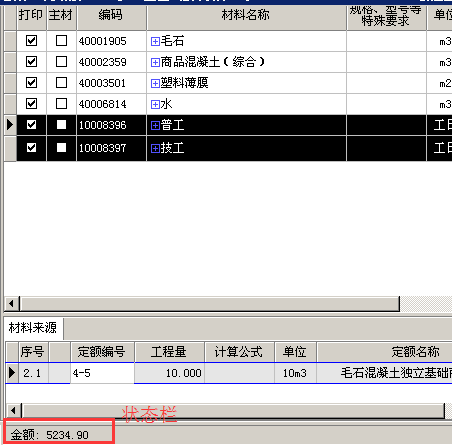The width and height of the screenshot is (452, 445).
Task: Click the 编码 column header
Action: [x=111, y=16]
